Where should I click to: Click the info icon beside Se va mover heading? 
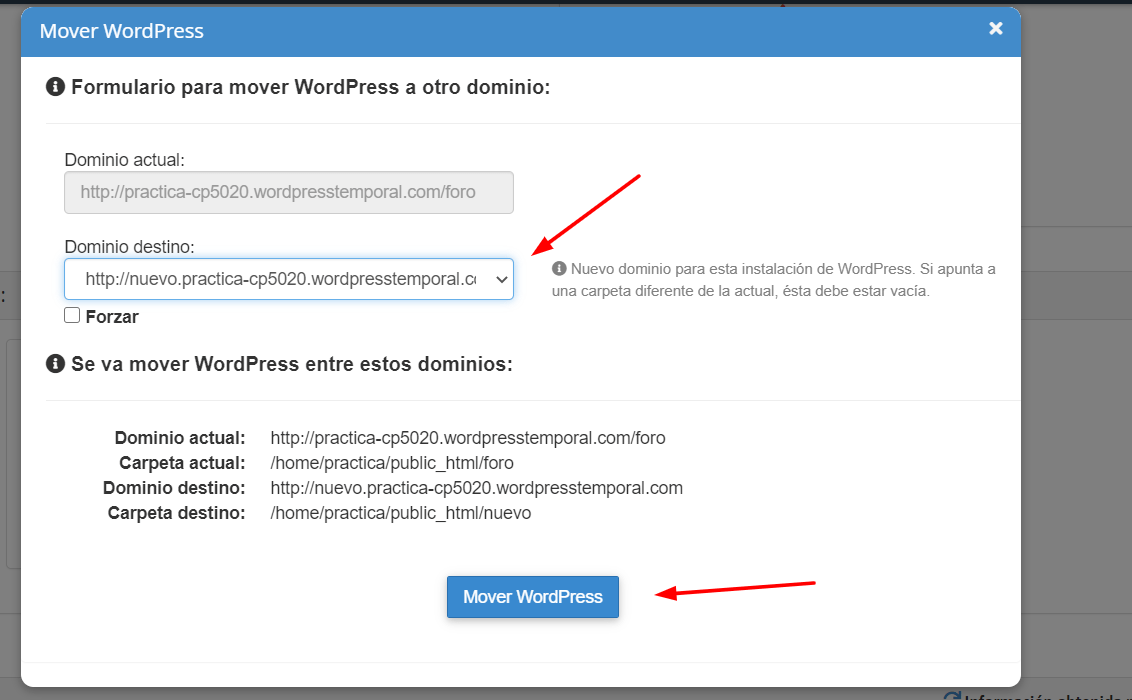(x=56, y=364)
